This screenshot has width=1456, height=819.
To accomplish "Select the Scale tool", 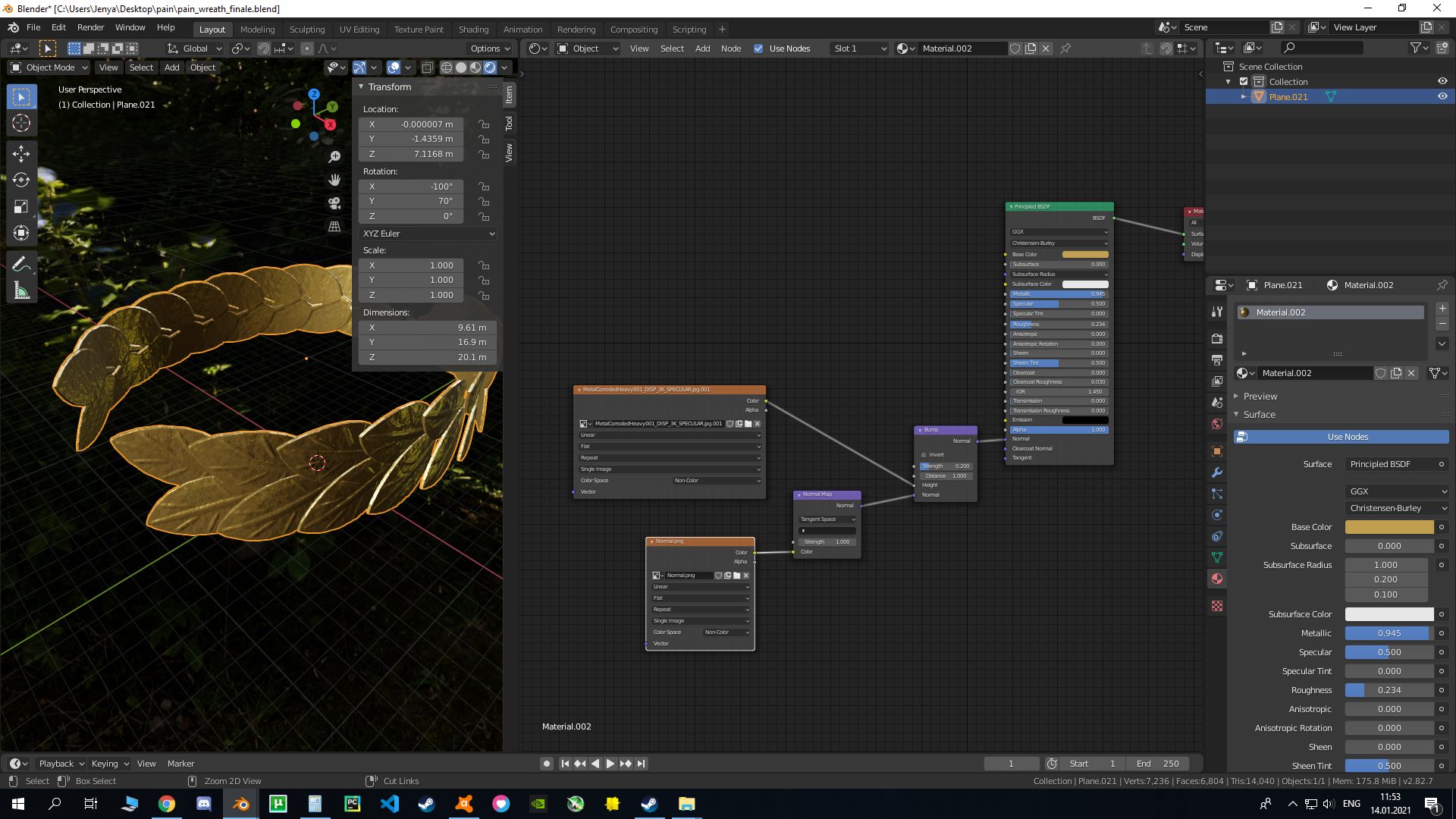I will click(x=21, y=206).
